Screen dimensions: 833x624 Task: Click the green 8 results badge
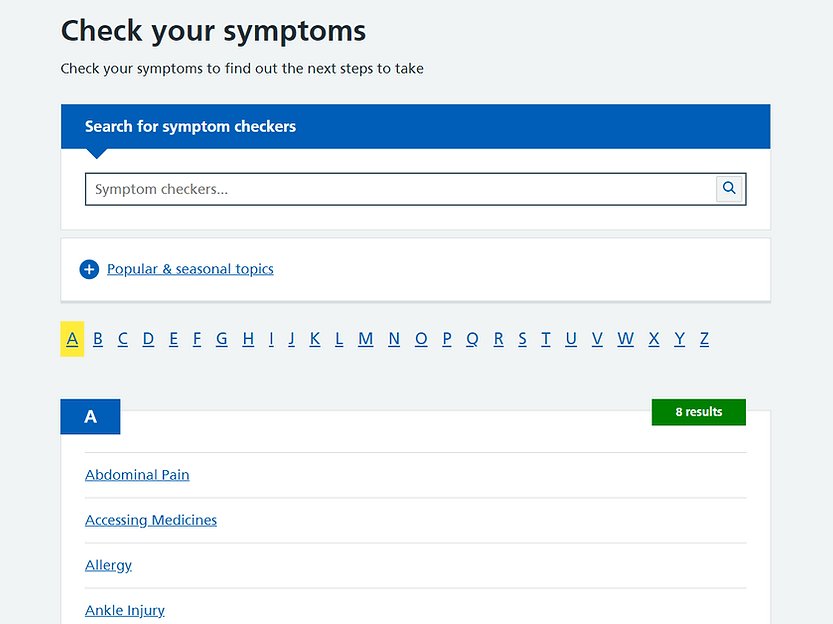[698, 411]
